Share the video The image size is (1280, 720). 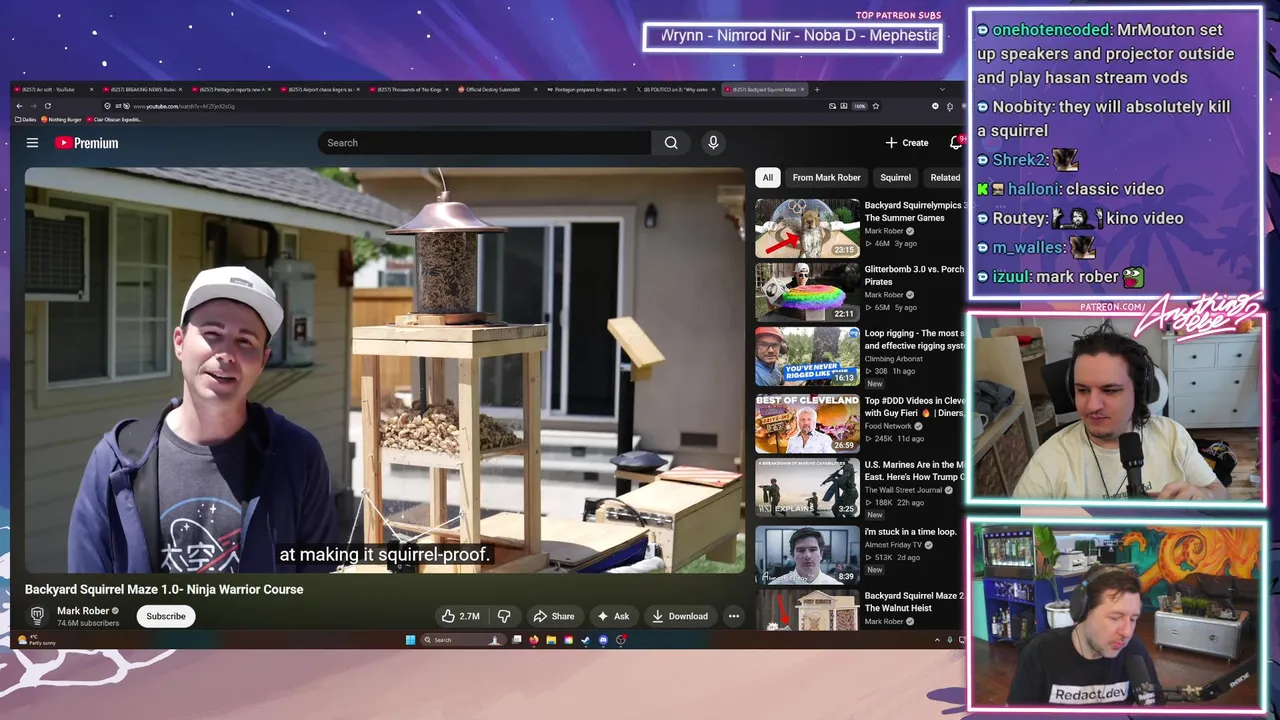click(554, 616)
